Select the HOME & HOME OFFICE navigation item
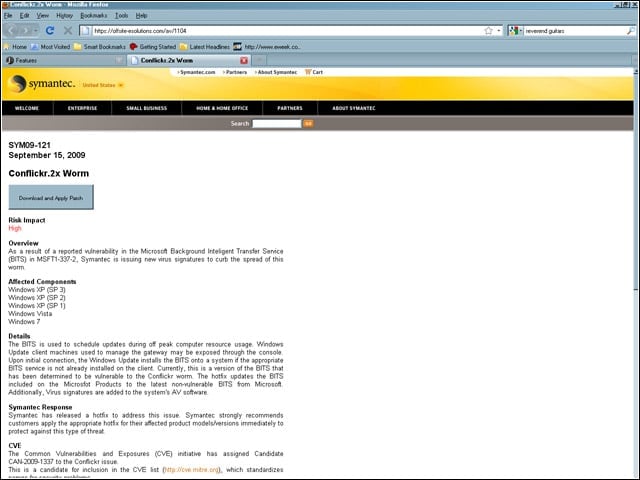Image resolution: width=640 pixels, height=480 pixels. [x=222, y=108]
